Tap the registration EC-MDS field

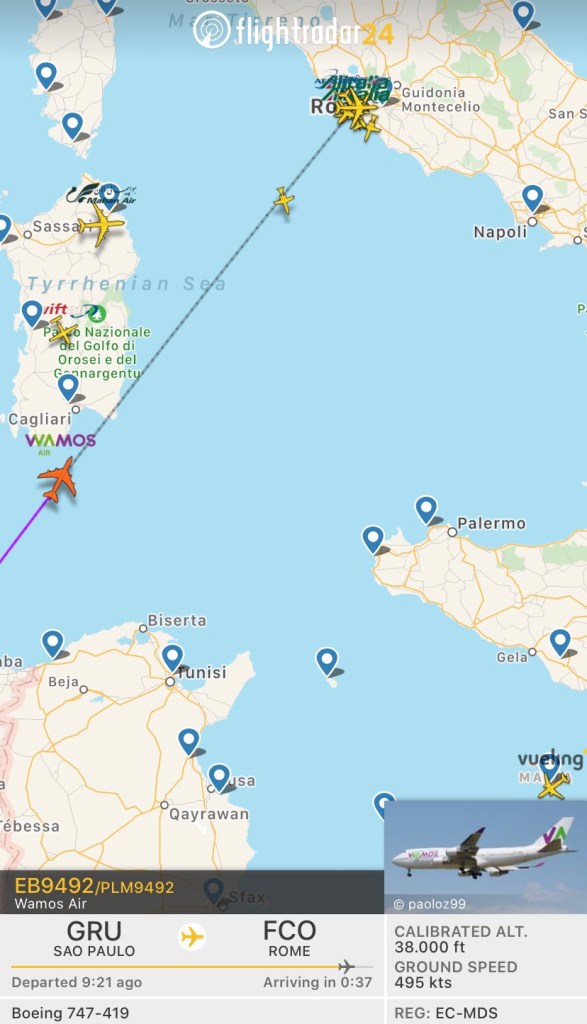[x=446, y=1013]
